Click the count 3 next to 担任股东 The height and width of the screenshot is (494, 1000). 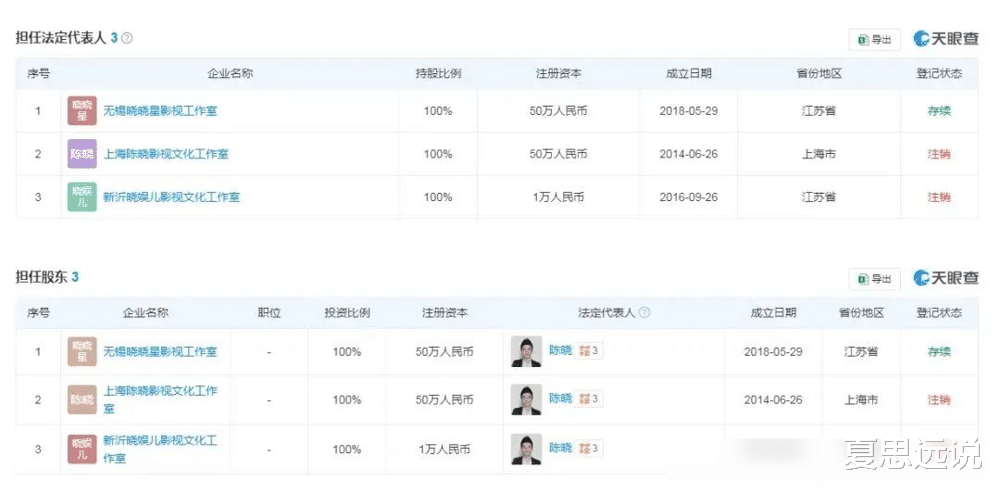coord(75,277)
